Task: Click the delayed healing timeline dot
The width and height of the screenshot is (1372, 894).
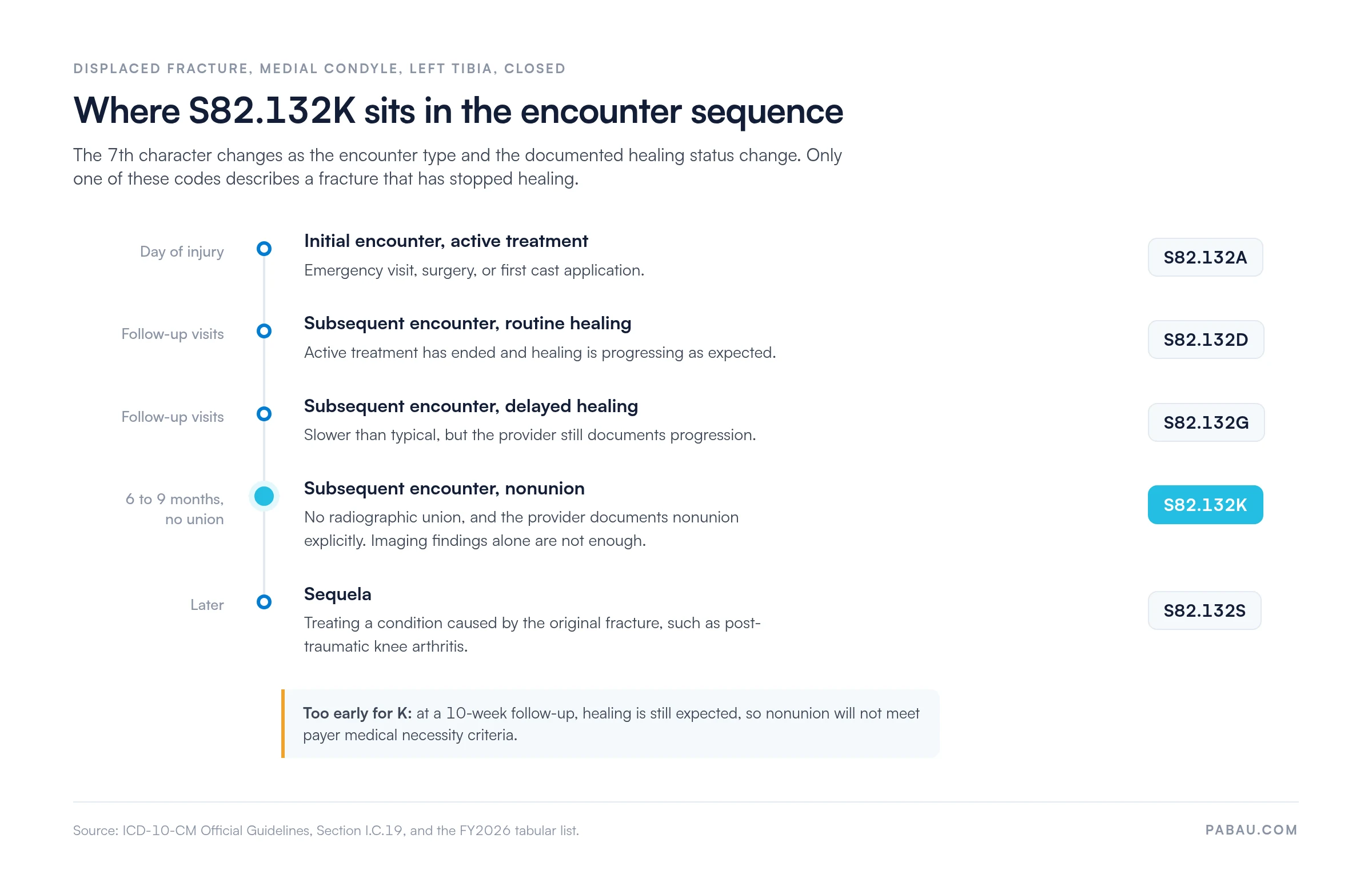Action: click(x=264, y=414)
